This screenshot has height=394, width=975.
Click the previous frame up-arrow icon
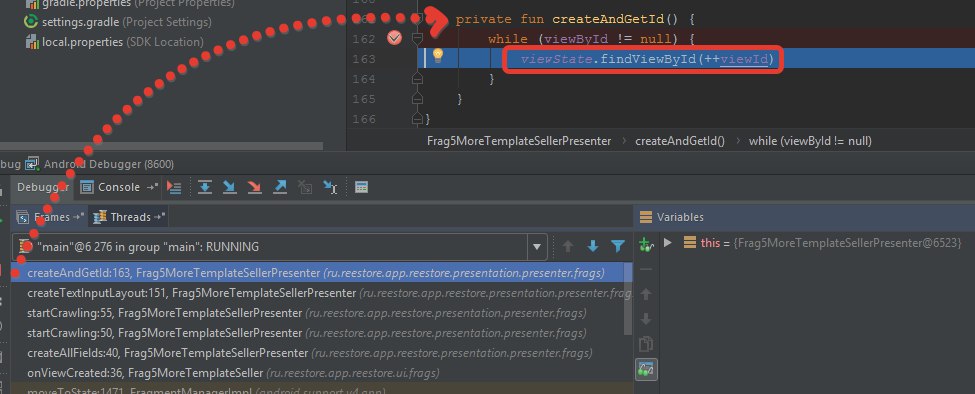click(567, 247)
